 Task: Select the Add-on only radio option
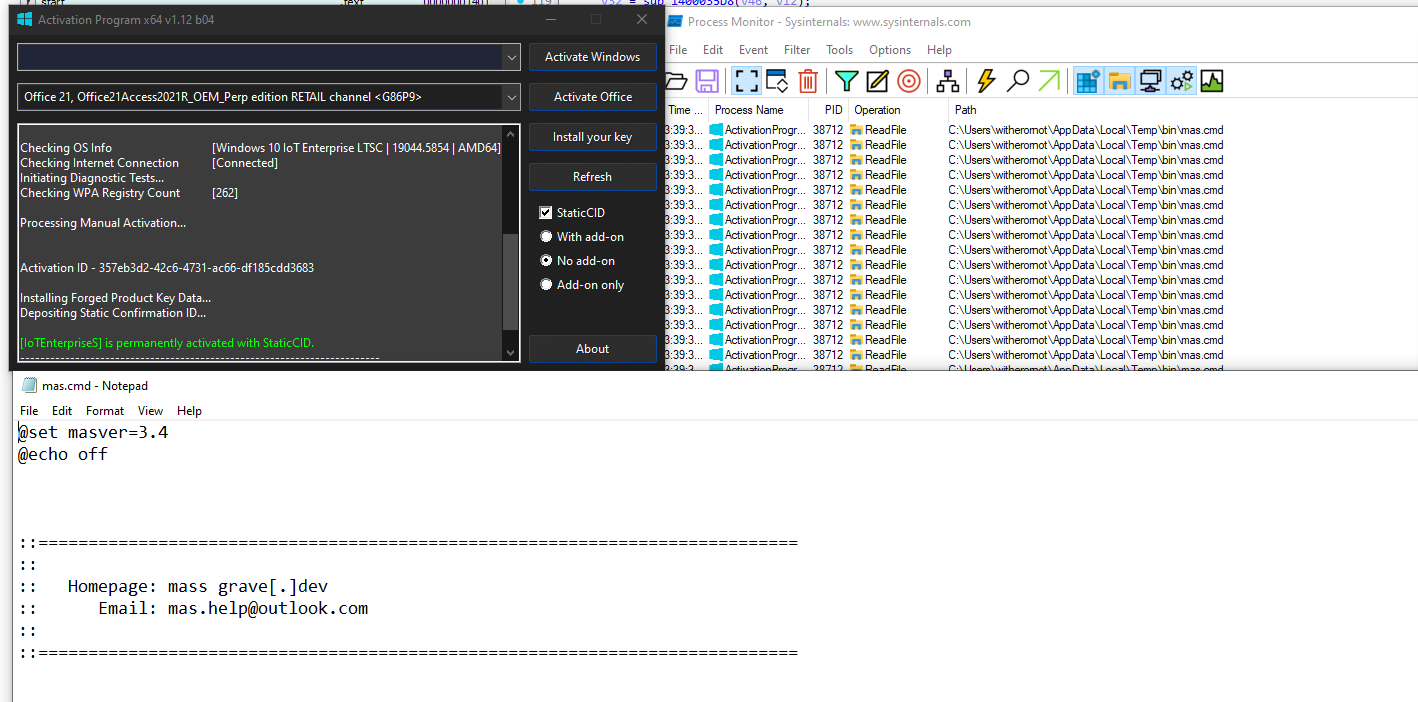click(x=545, y=285)
